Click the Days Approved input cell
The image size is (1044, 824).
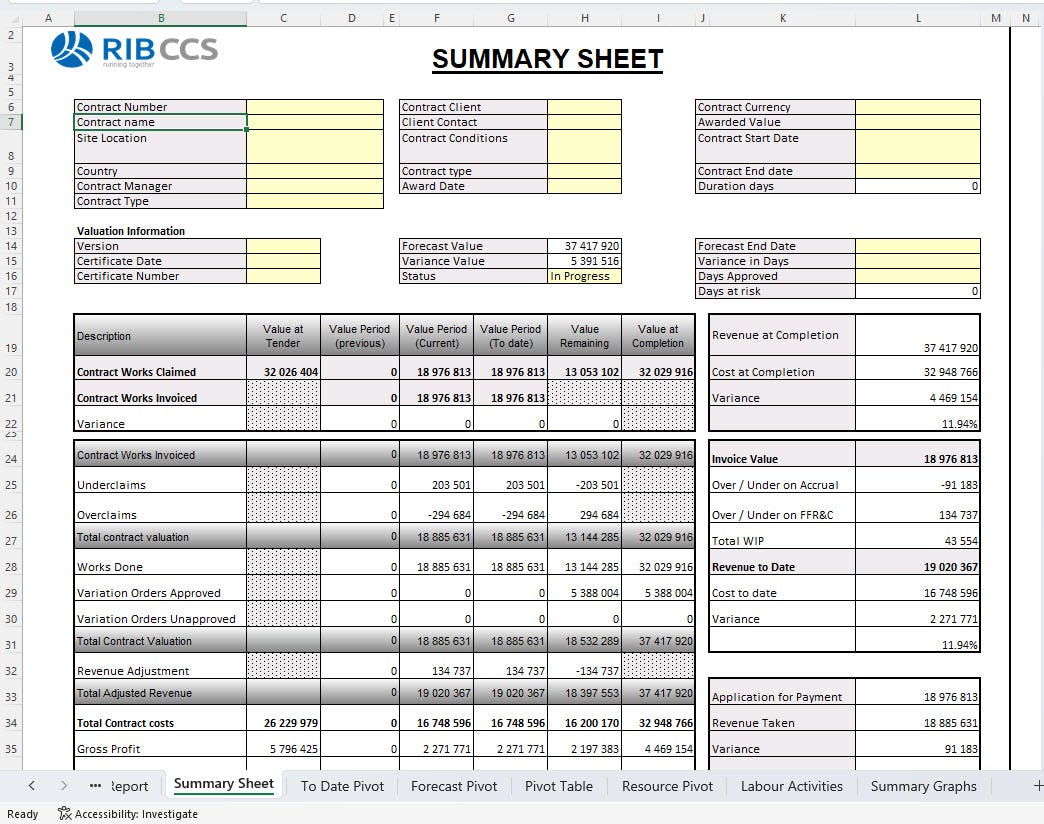(x=917, y=276)
